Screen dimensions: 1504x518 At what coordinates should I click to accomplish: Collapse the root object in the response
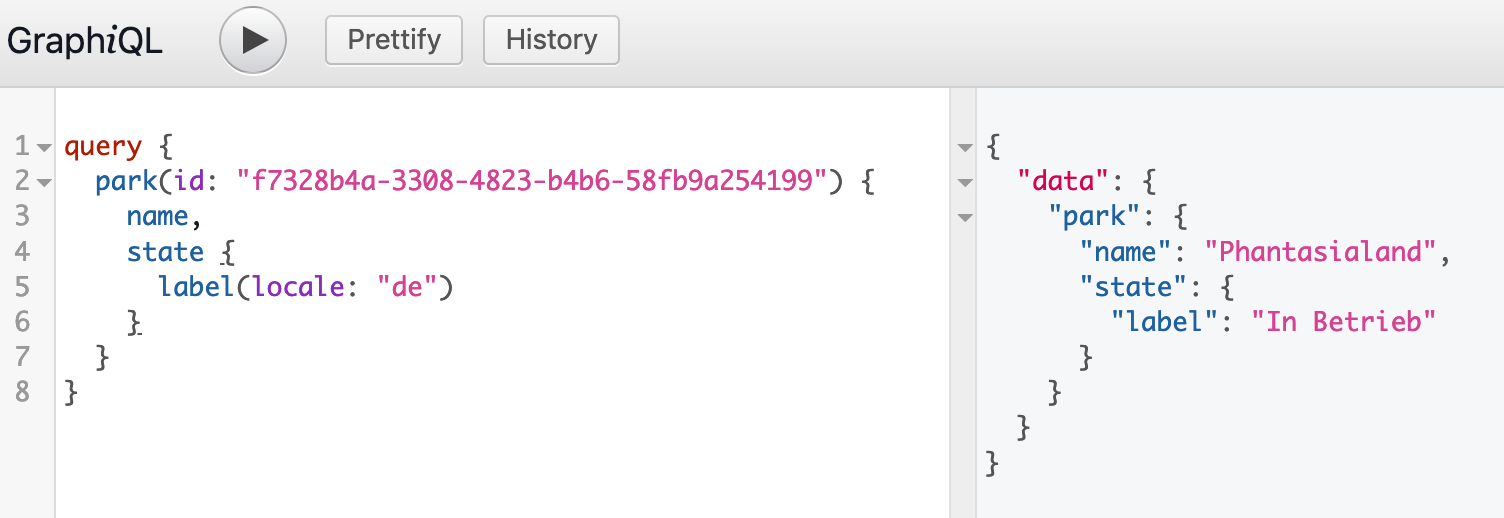click(964, 148)
